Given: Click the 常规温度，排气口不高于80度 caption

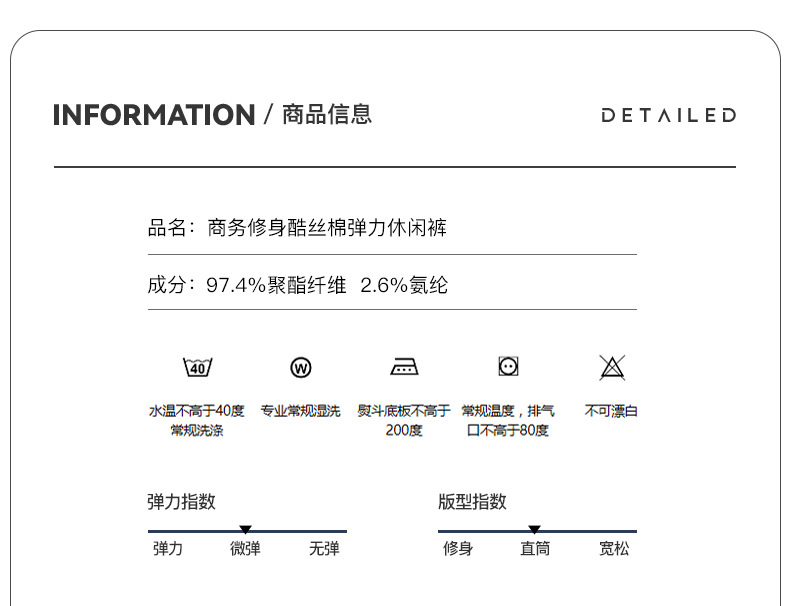Looking at the screenshot, I should point(508,421).
